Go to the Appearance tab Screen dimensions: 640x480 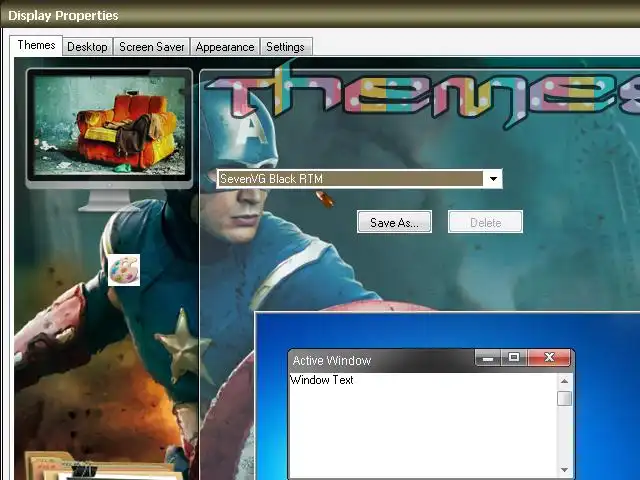[225, 47]
